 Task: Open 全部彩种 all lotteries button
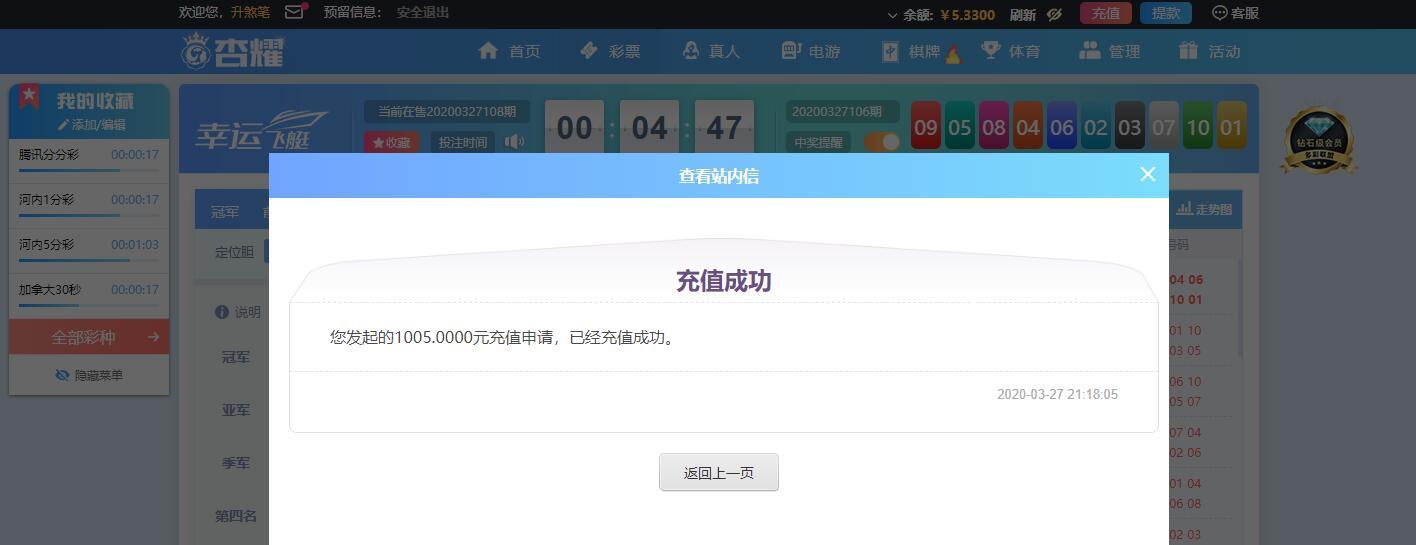[89, 337]
